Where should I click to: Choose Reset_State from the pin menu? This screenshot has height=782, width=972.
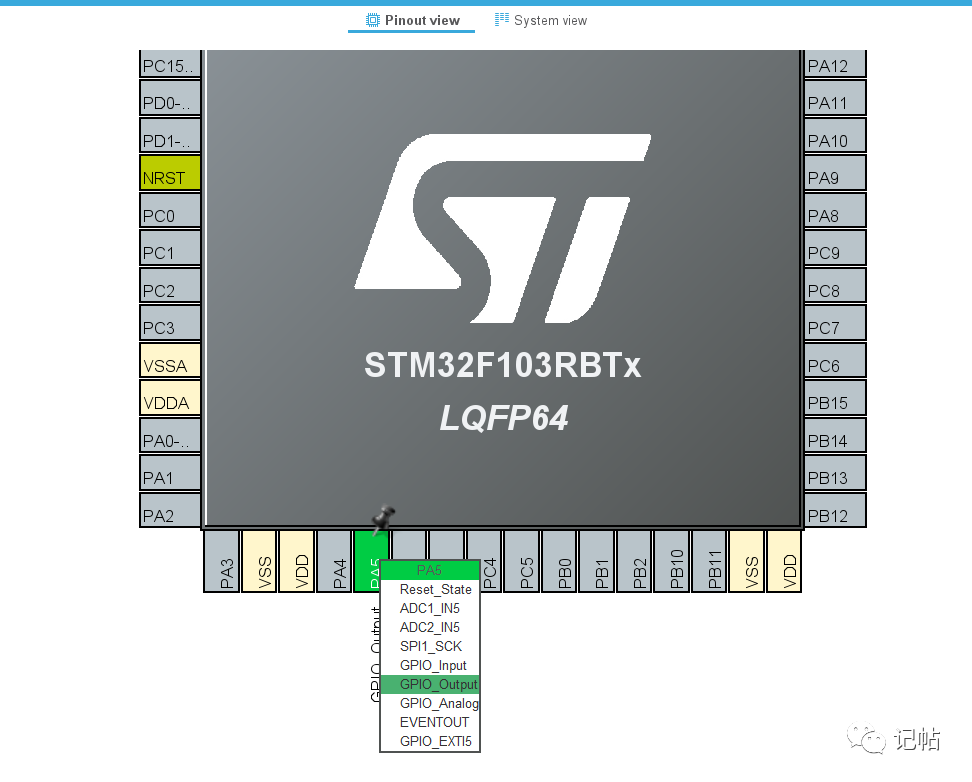[x=430, y=589]
